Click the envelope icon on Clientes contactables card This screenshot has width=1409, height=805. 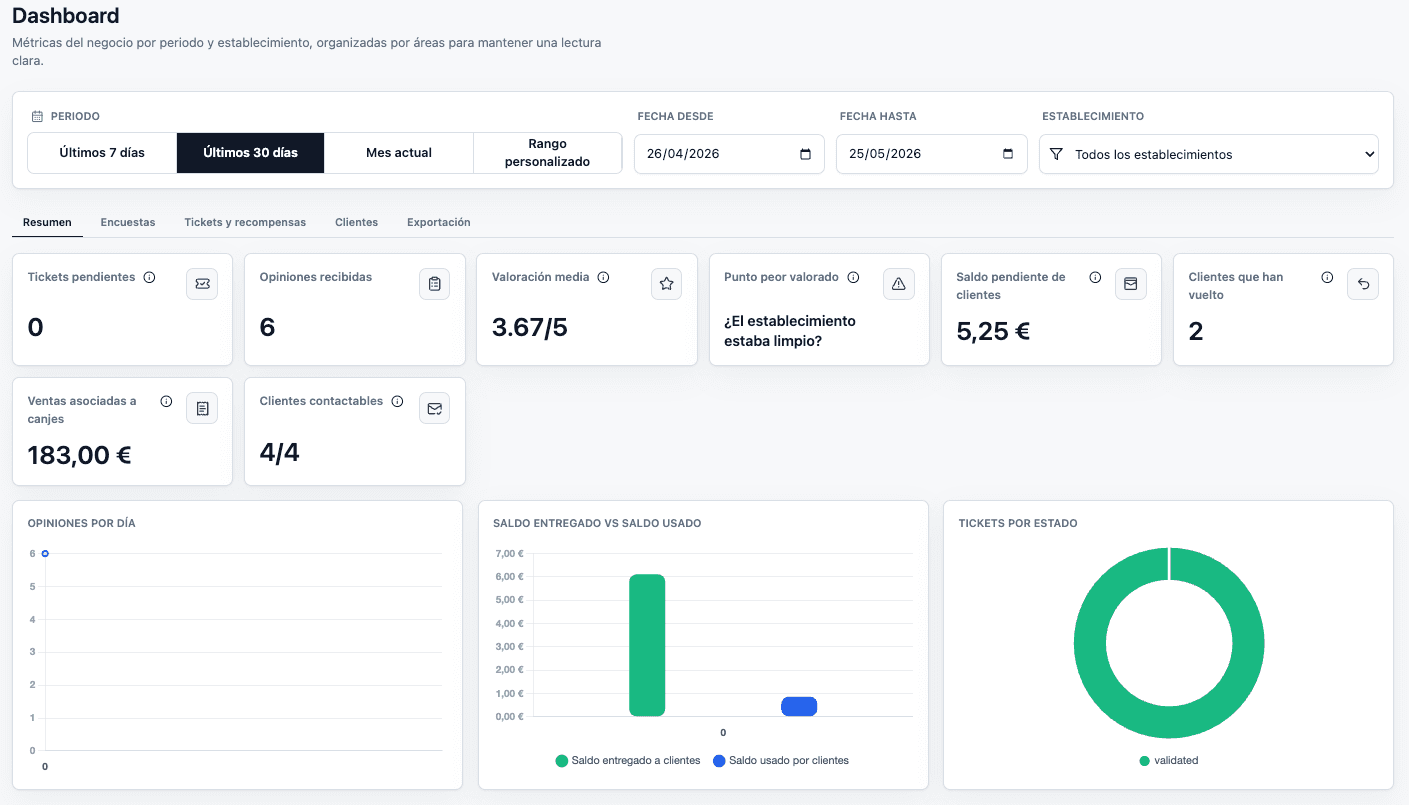434,408
